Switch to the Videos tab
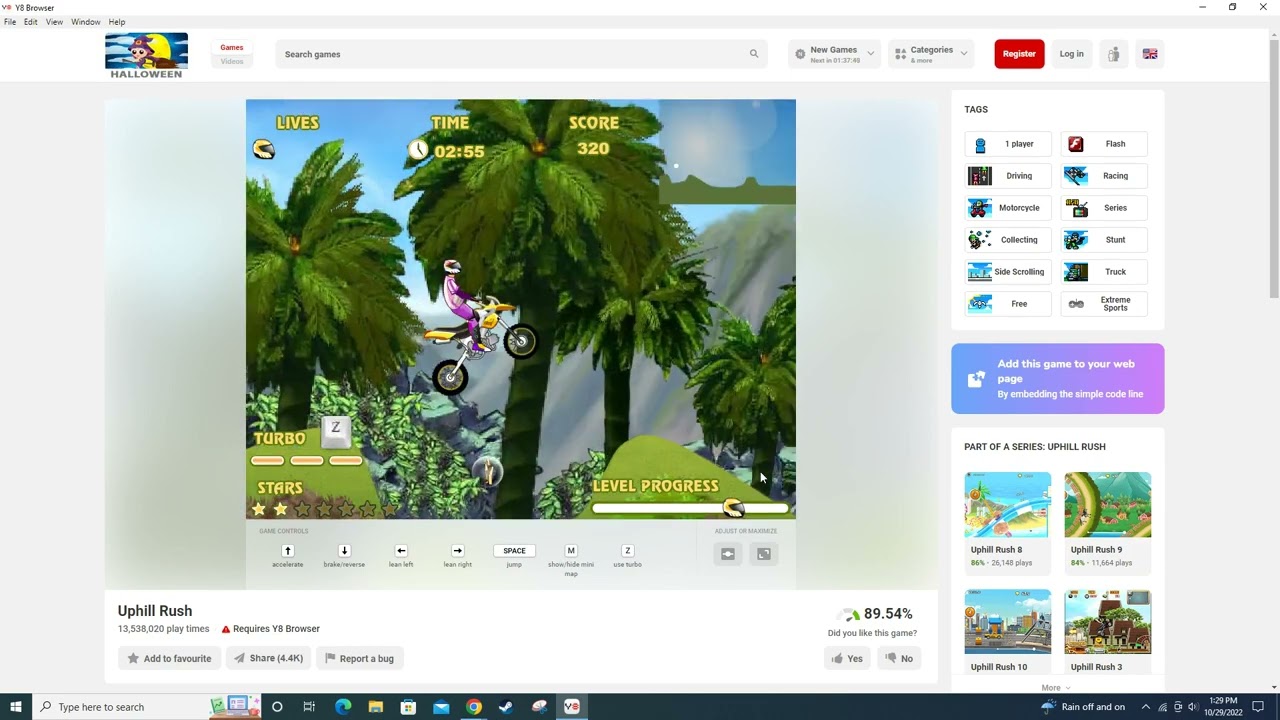This screenshot has height=720, width=1280. pyautogui.click(x=232, y=62)
